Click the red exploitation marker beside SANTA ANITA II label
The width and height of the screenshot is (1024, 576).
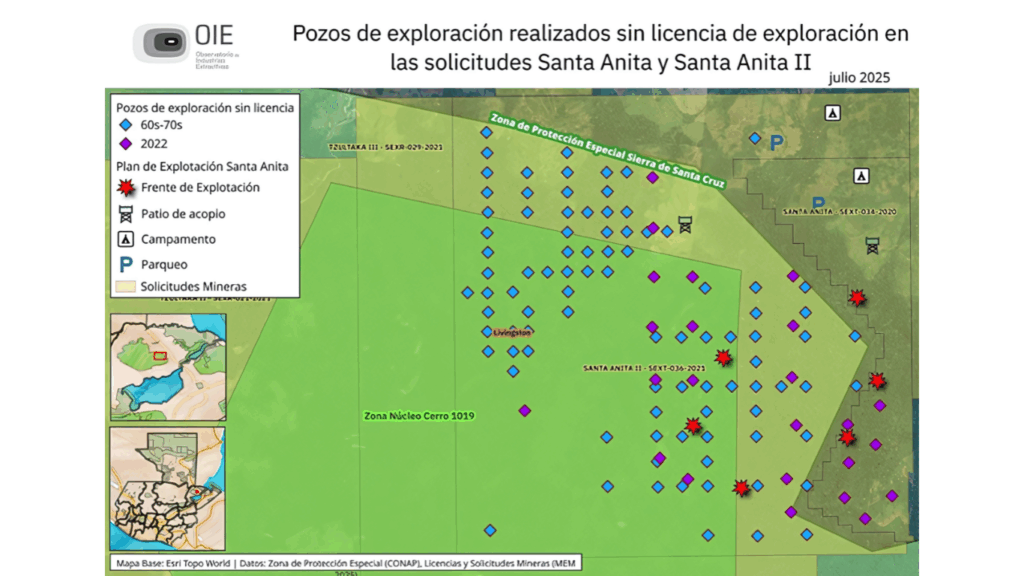(723, 357)
